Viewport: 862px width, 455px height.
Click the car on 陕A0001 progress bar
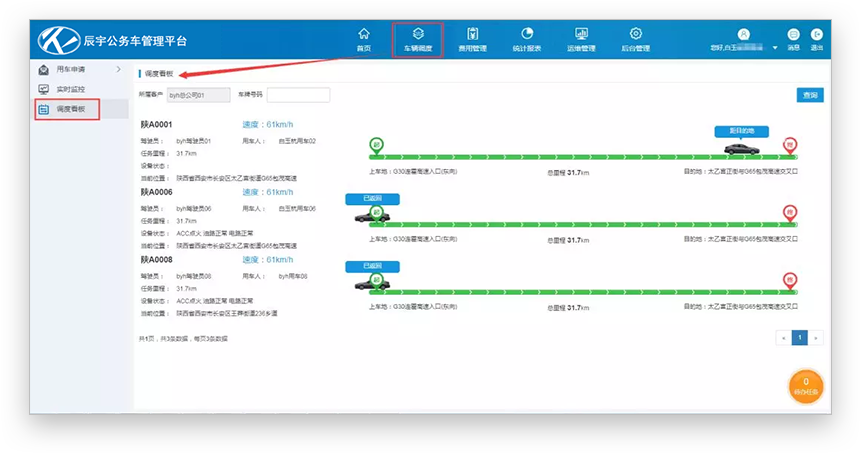click(x=741, y=149)
